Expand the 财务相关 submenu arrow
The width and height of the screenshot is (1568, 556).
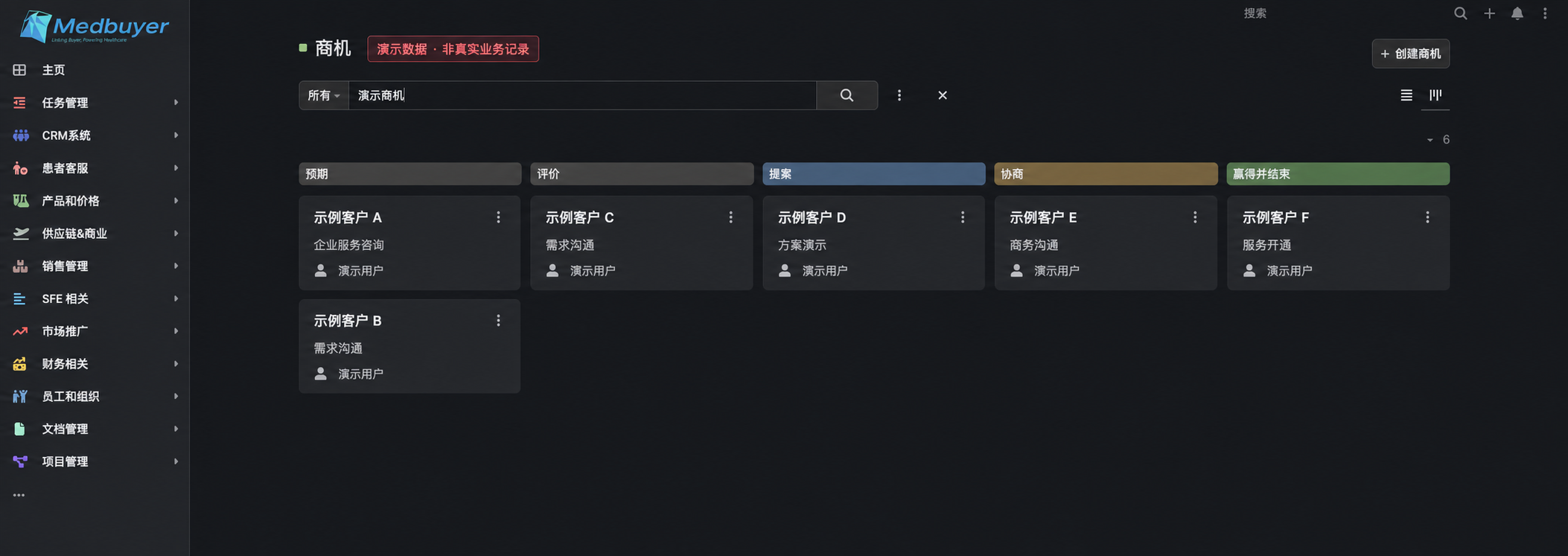click(x=176, y=364)
